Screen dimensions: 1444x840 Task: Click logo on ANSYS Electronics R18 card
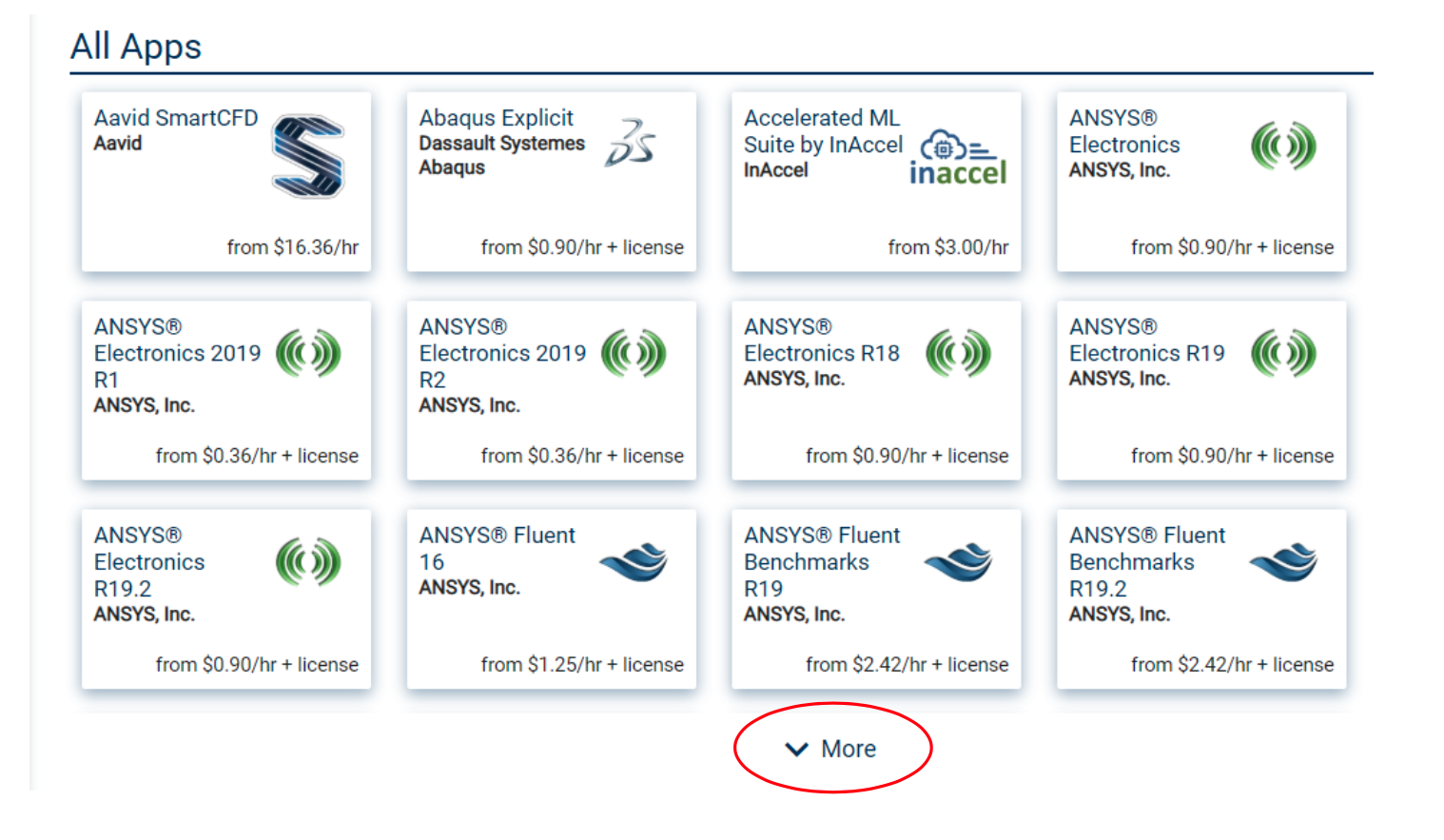click(x=958, y=354)
